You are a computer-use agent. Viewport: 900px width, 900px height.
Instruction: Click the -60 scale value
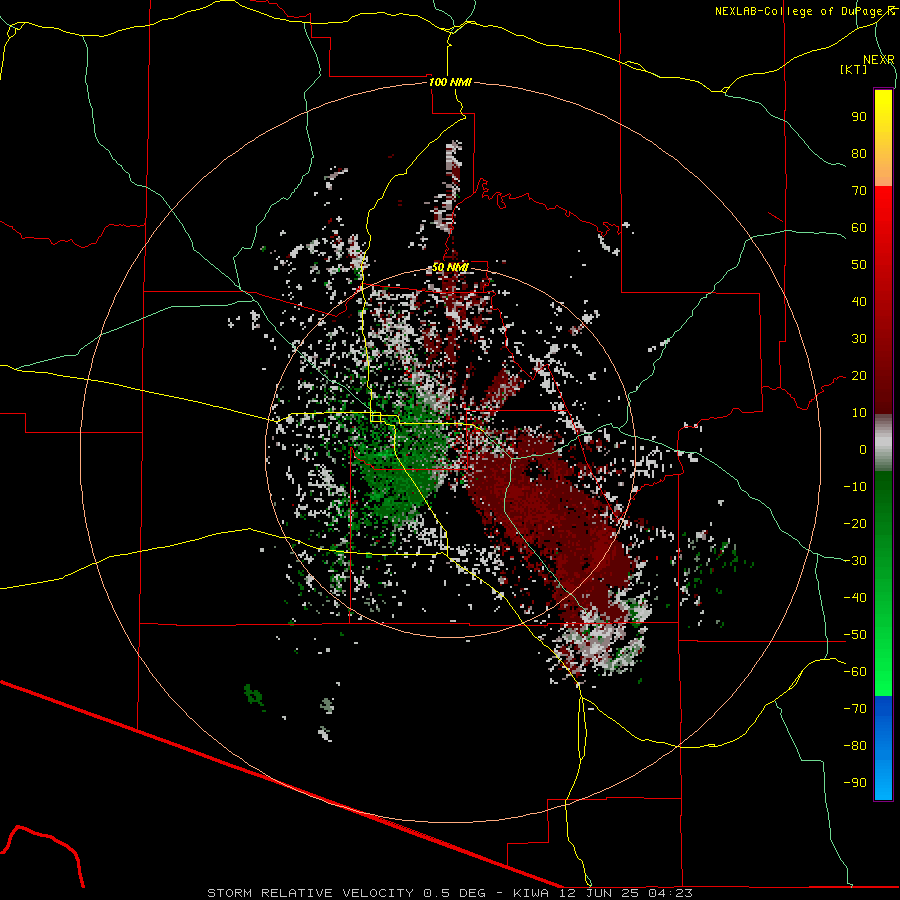click(x=855, y=672)
